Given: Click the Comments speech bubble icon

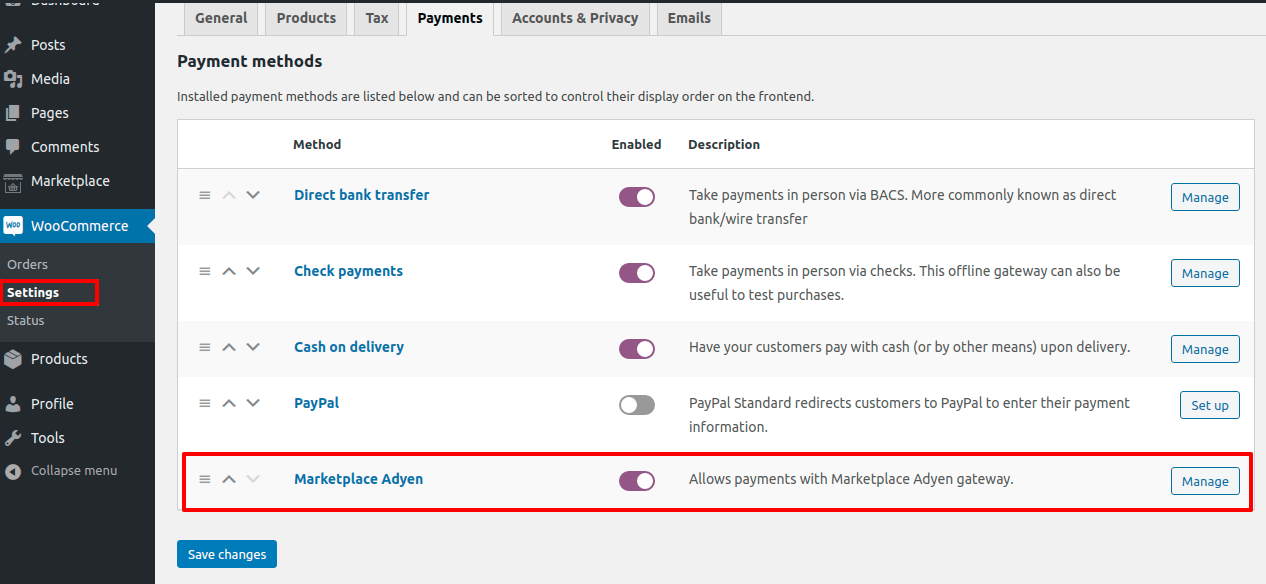Looking at the screenshot, I should (13, 147).
